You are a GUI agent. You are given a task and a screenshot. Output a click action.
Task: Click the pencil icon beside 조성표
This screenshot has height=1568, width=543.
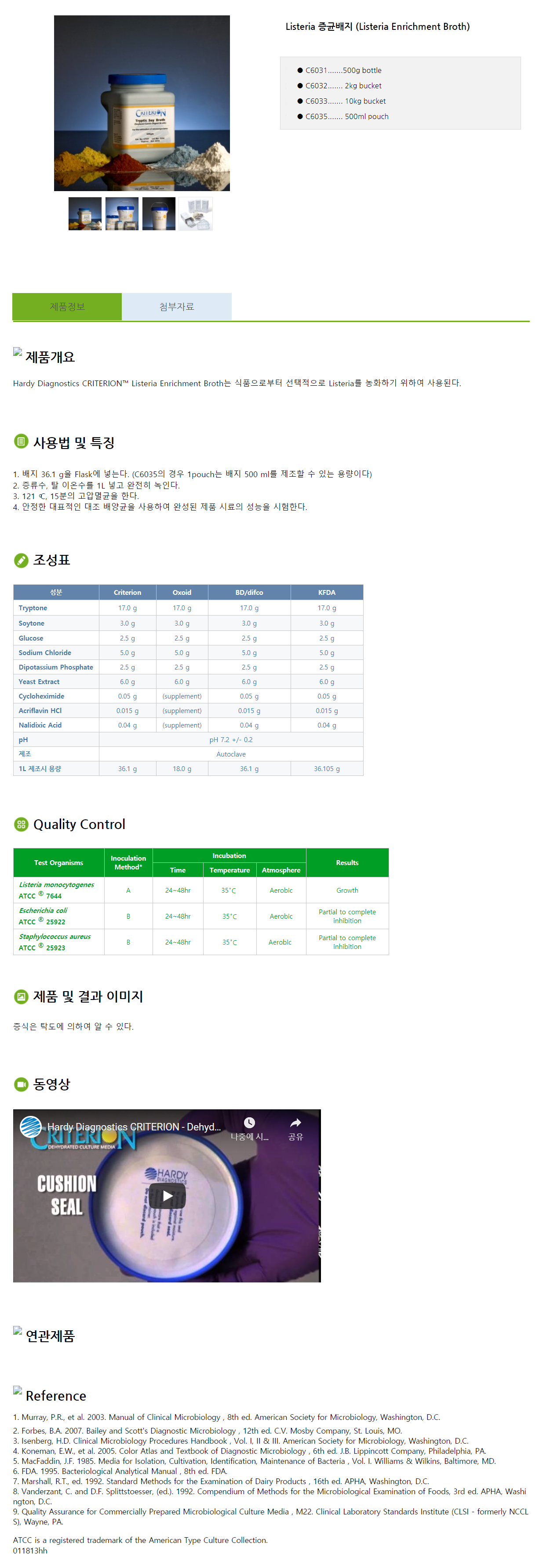[22, 560]
